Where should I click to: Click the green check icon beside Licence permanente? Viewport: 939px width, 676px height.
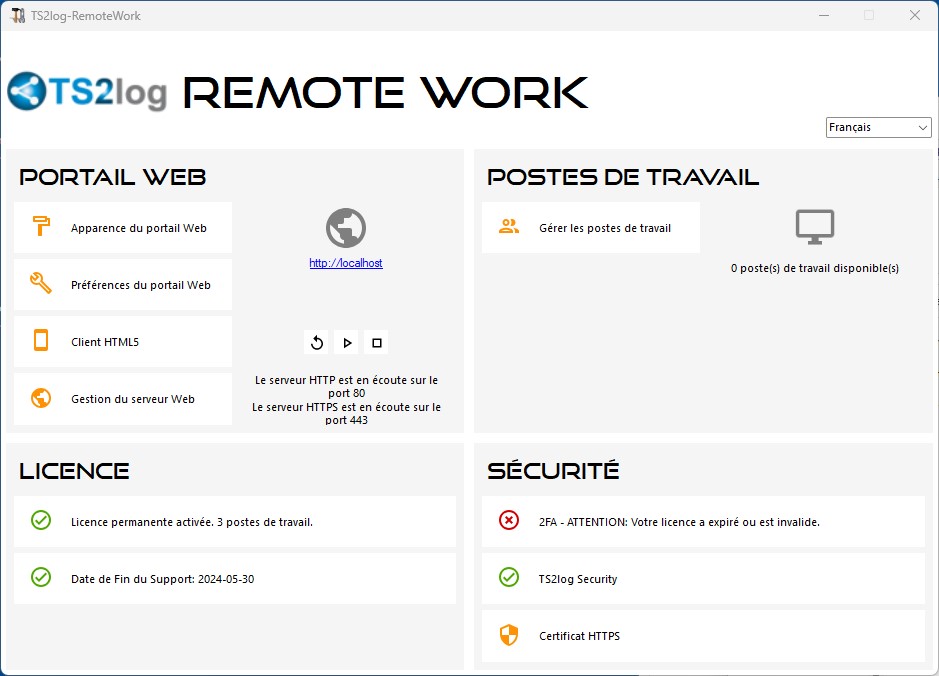point(41,520)
